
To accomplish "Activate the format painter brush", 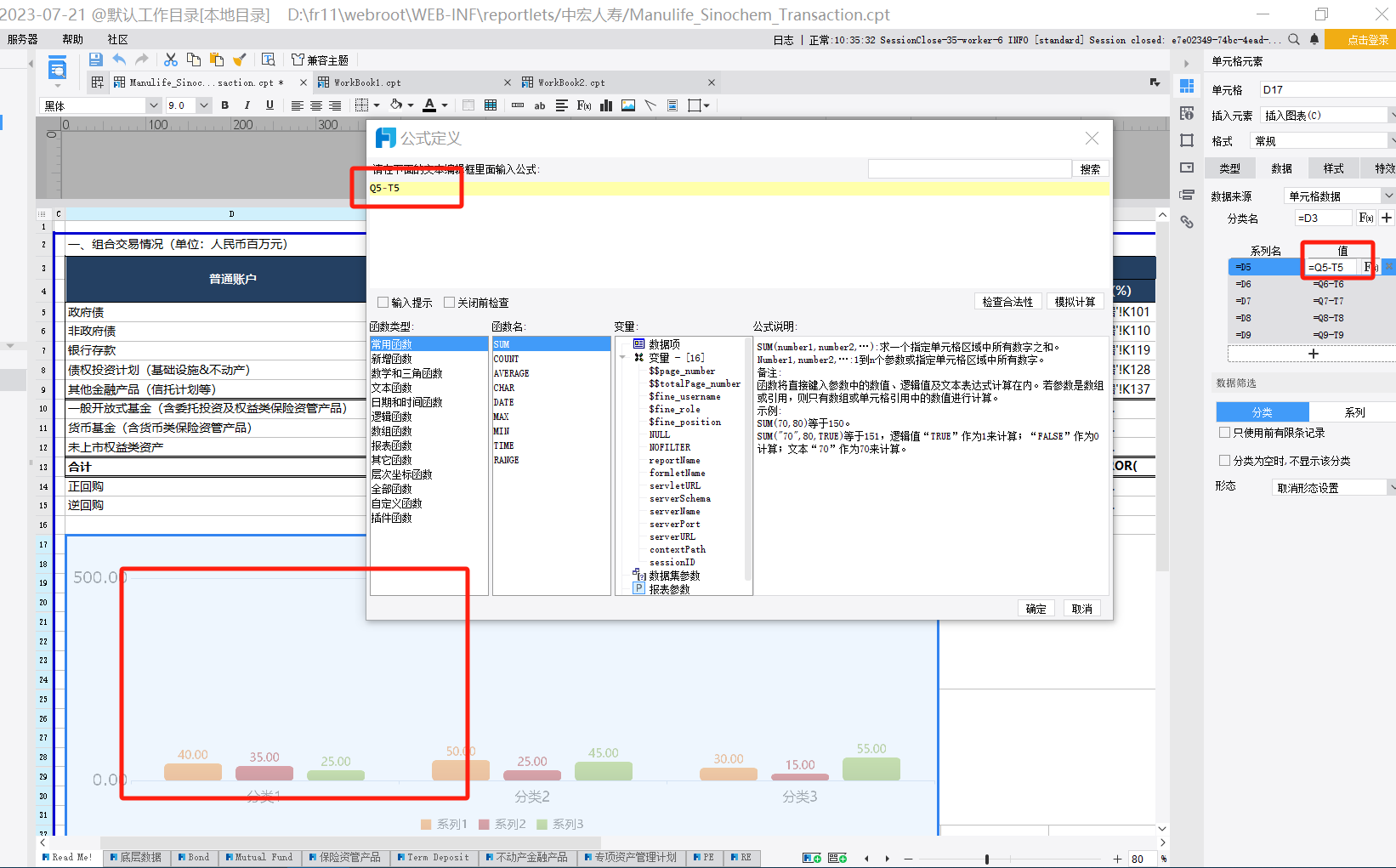I will coord(240,60).
